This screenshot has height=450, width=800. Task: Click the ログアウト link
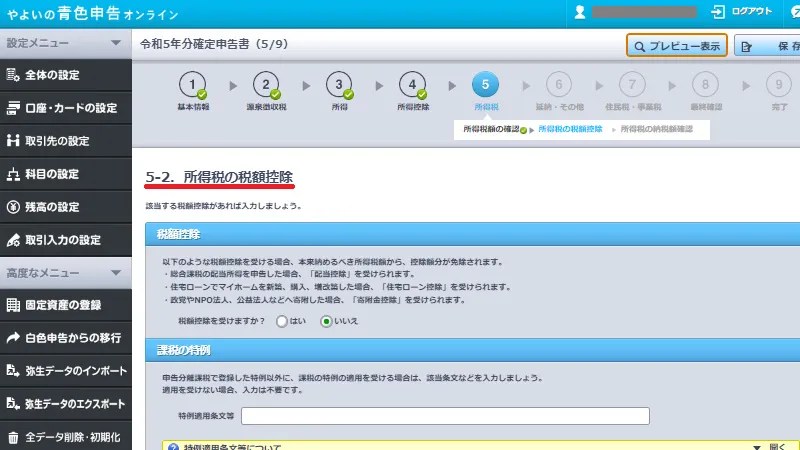752,11
